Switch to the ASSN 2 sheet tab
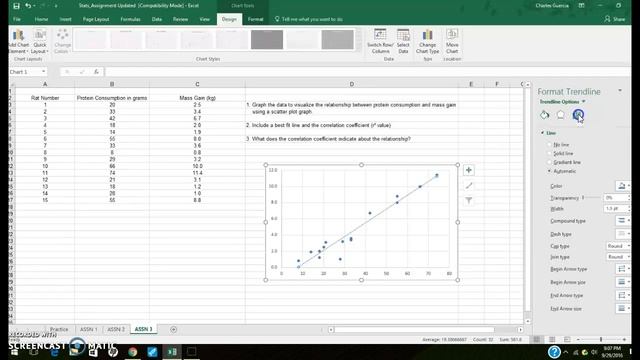Viewport: 640px width, 360px height. point(116,329)
